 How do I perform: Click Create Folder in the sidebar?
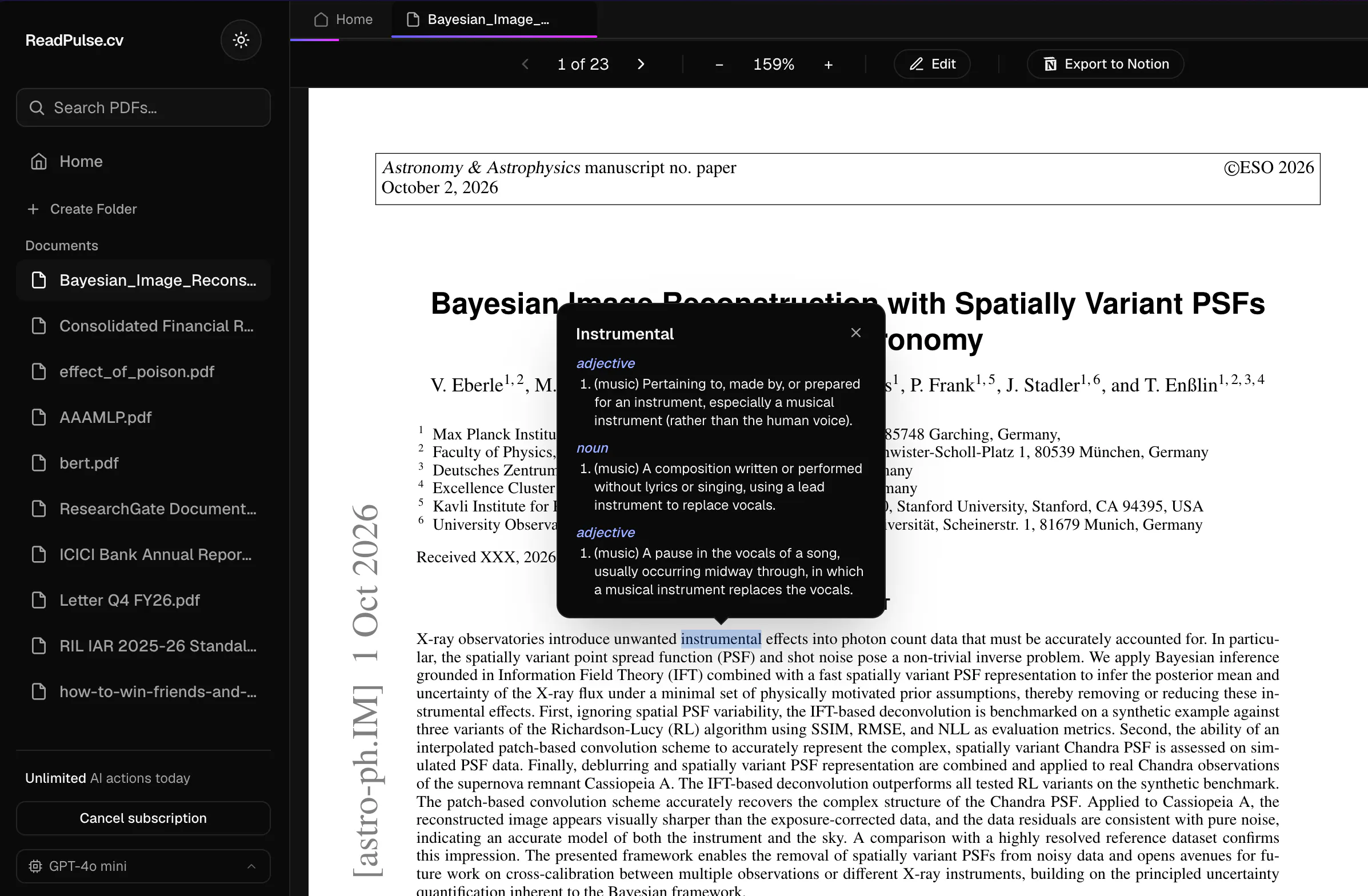click(82, 209)
